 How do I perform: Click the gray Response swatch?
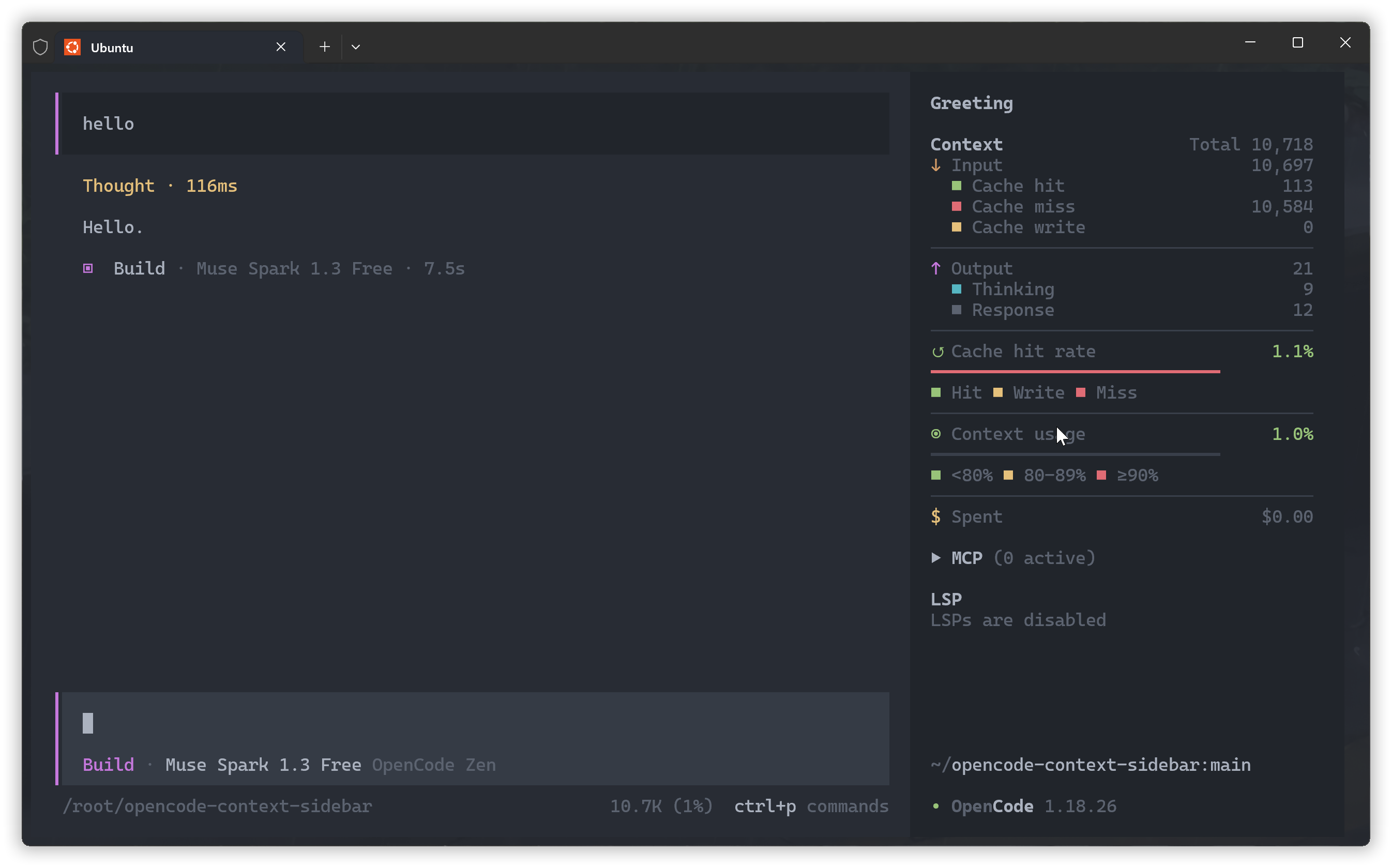click(x=956, y=310)
